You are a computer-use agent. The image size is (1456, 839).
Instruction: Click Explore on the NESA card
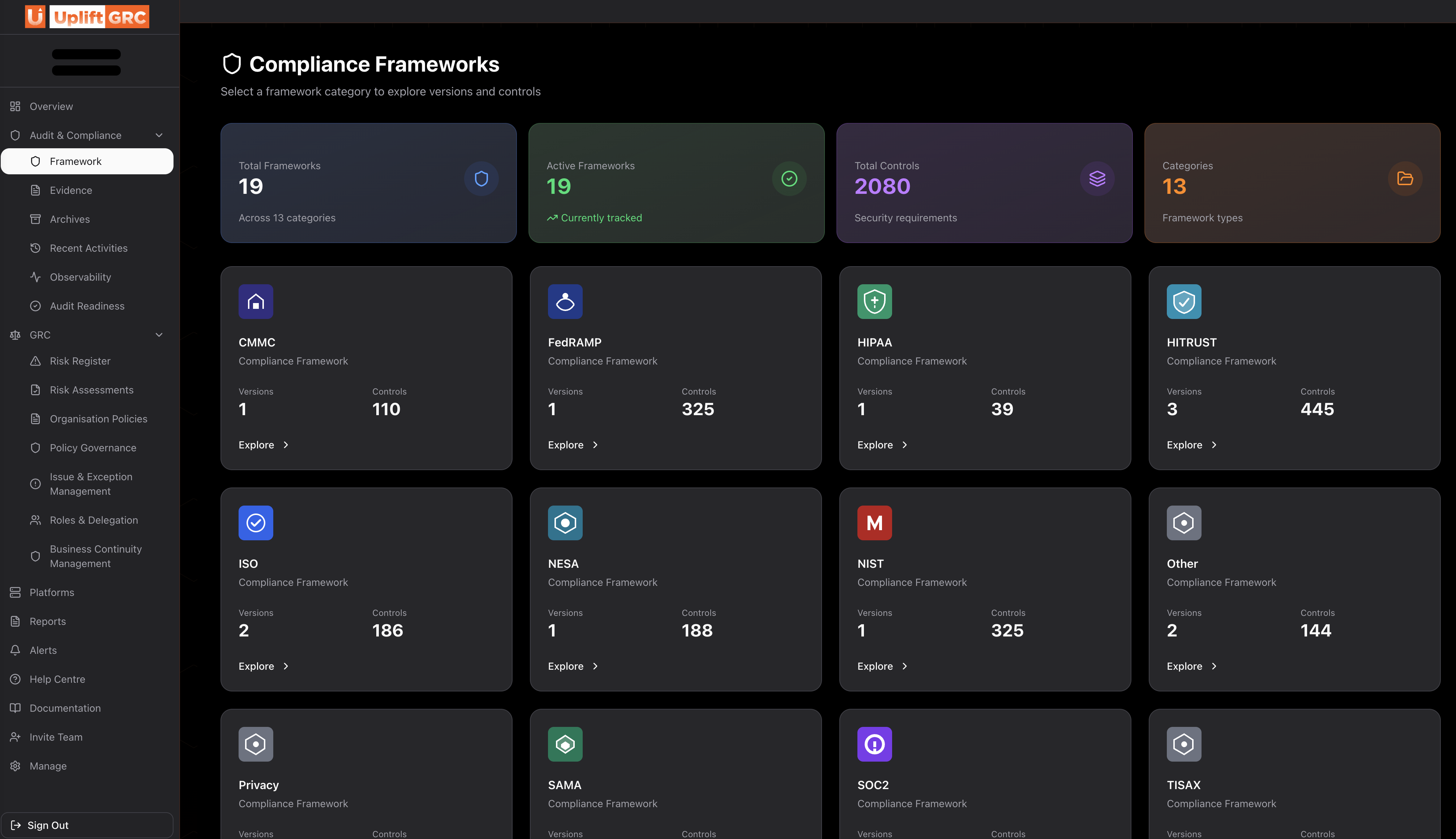pyautogui.click(x=573, y=666)
